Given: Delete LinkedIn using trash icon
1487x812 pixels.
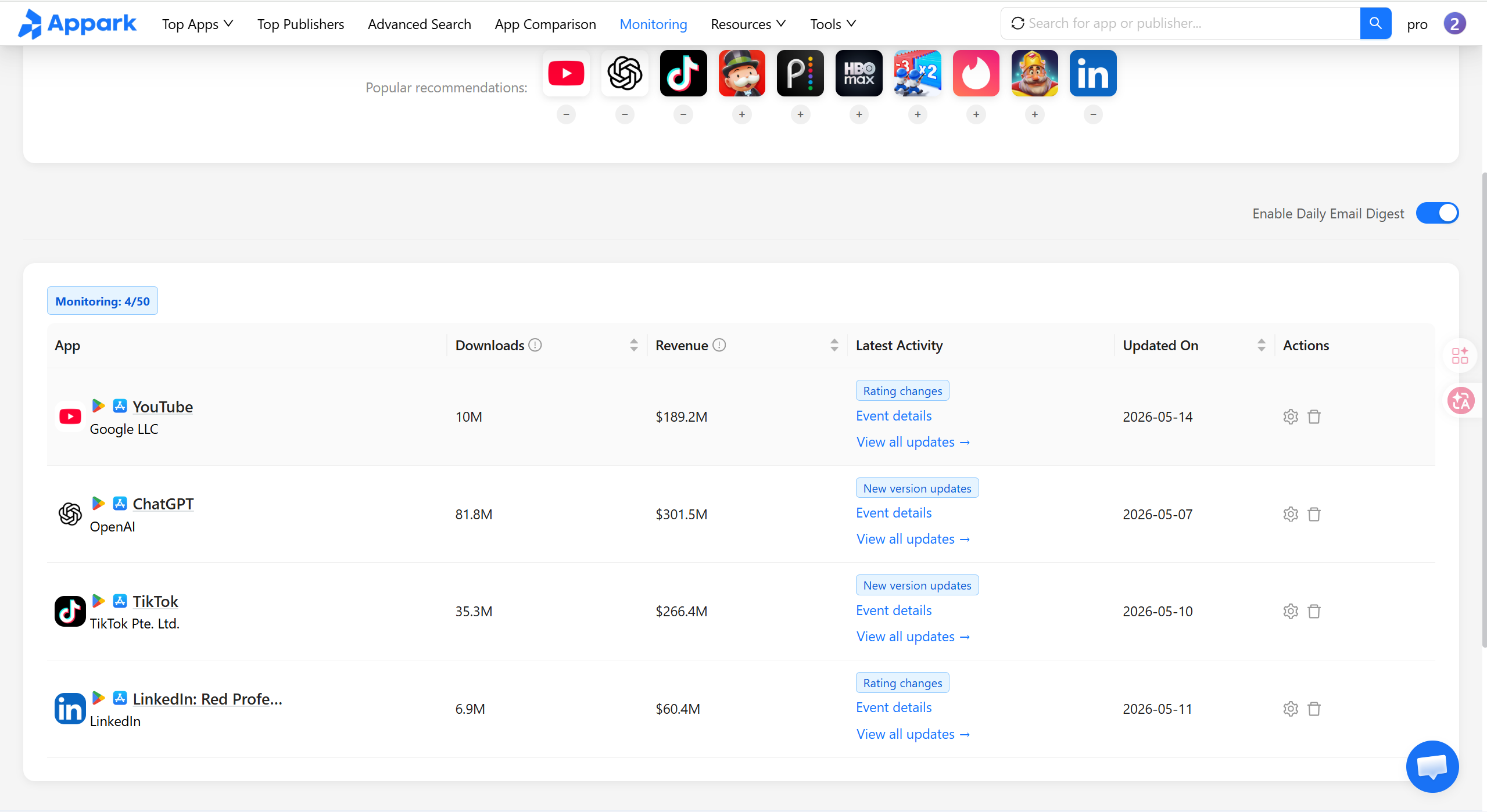Looking at the screenshot, I should pos(1314,709).
